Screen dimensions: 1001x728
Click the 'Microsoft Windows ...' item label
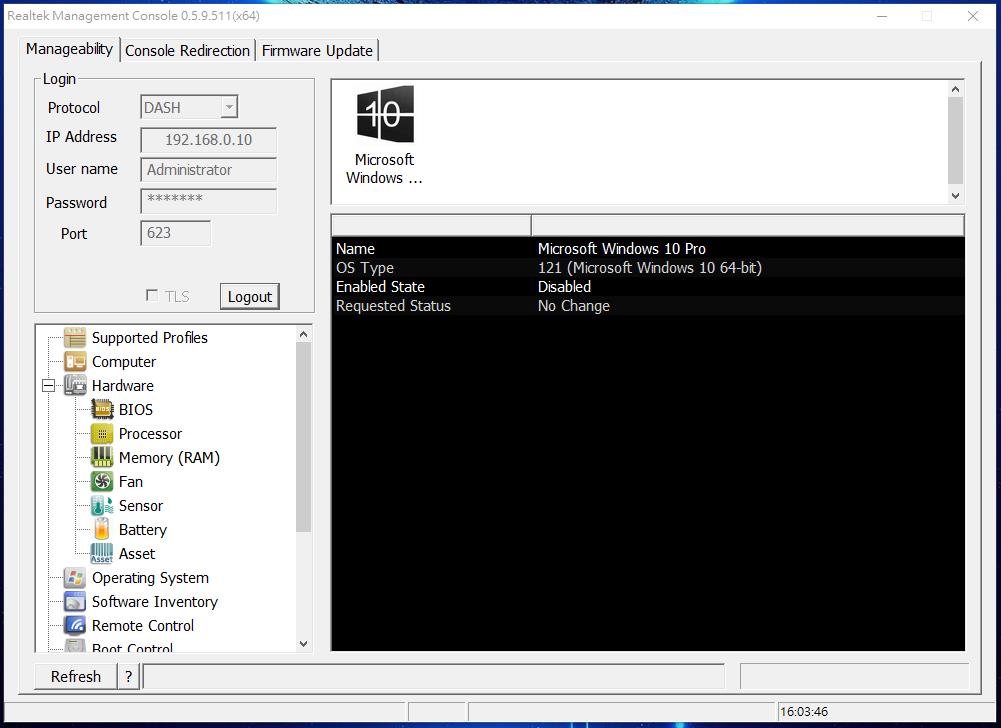[x=384, y=169]
